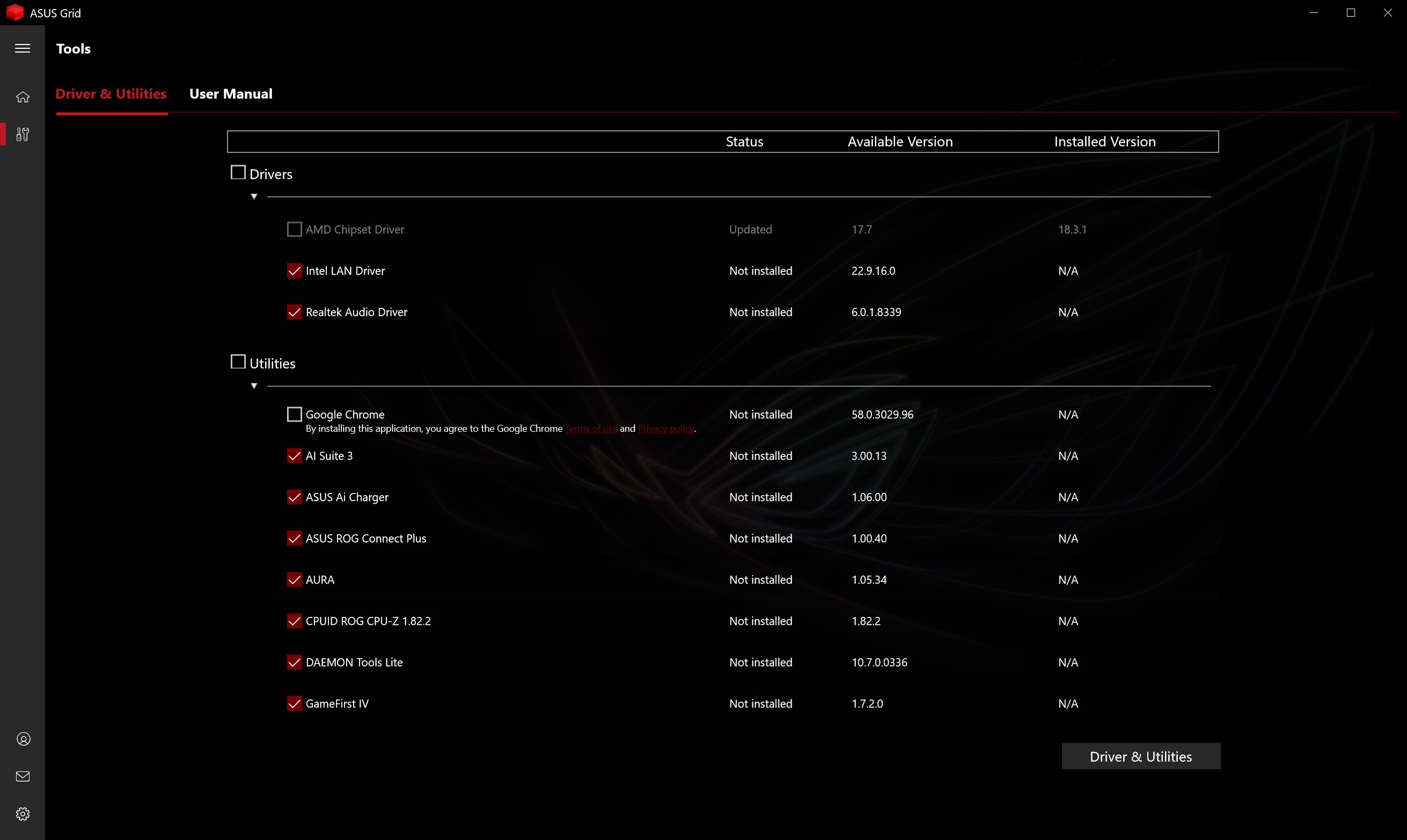Click the ASUS Grid logo icon
1407x840 pixels.
[x=14, y=12]
